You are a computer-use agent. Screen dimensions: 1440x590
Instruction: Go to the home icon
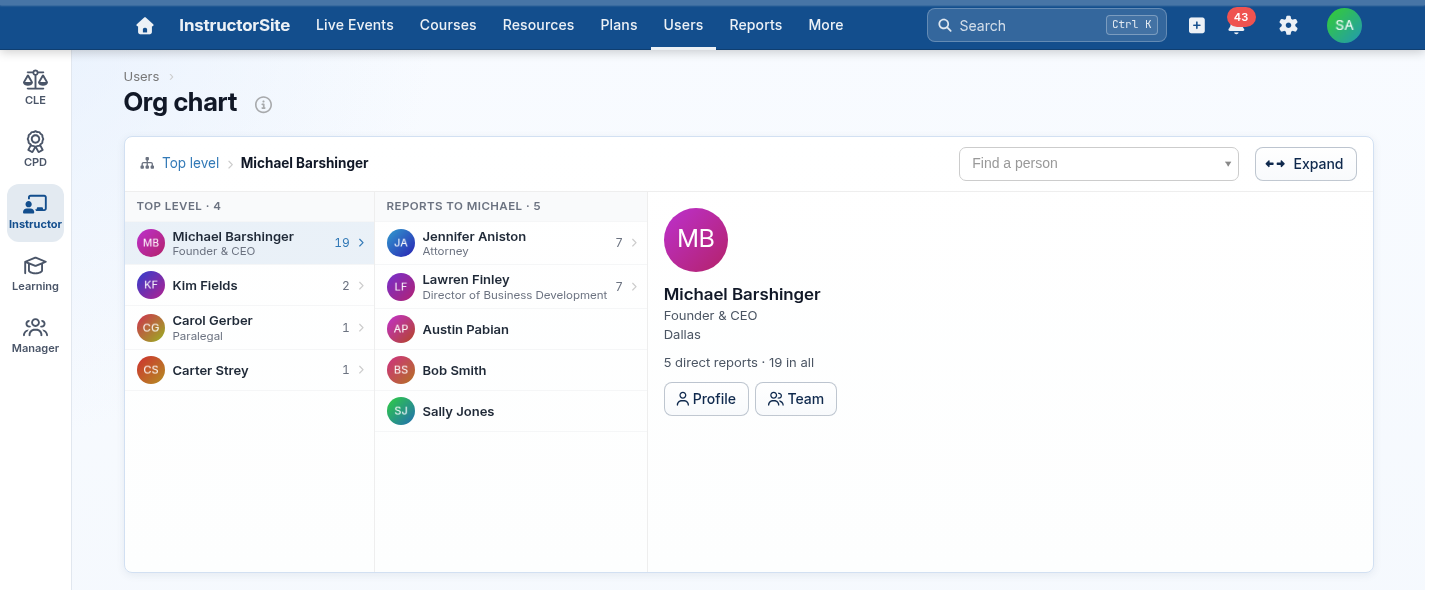click(x=145, y=26)
